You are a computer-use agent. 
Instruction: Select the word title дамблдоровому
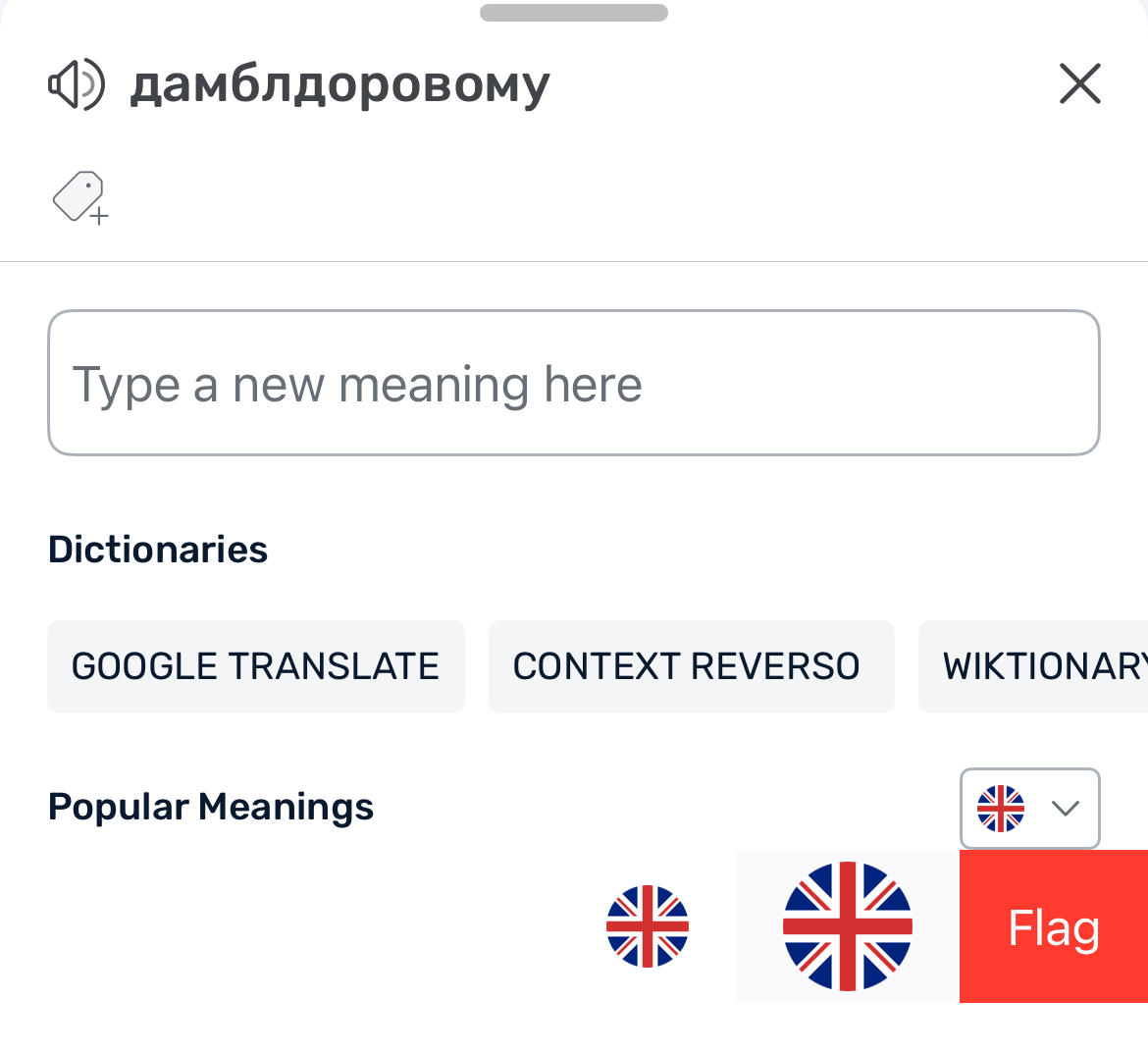[x=339, y=85]
